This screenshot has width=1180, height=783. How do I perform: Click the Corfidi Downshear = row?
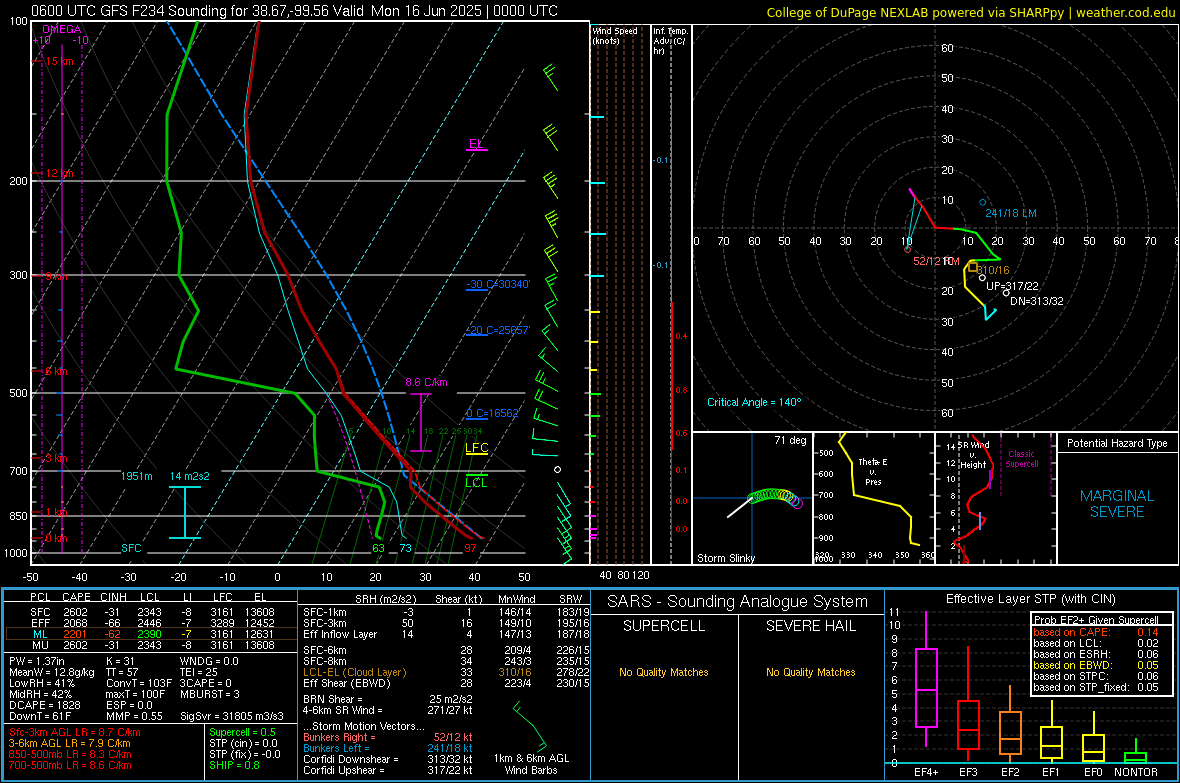[x=388, y=759]
